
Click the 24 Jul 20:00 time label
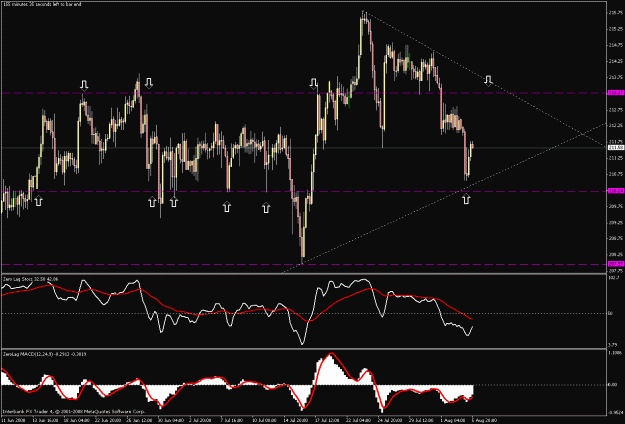coord(390,420)
